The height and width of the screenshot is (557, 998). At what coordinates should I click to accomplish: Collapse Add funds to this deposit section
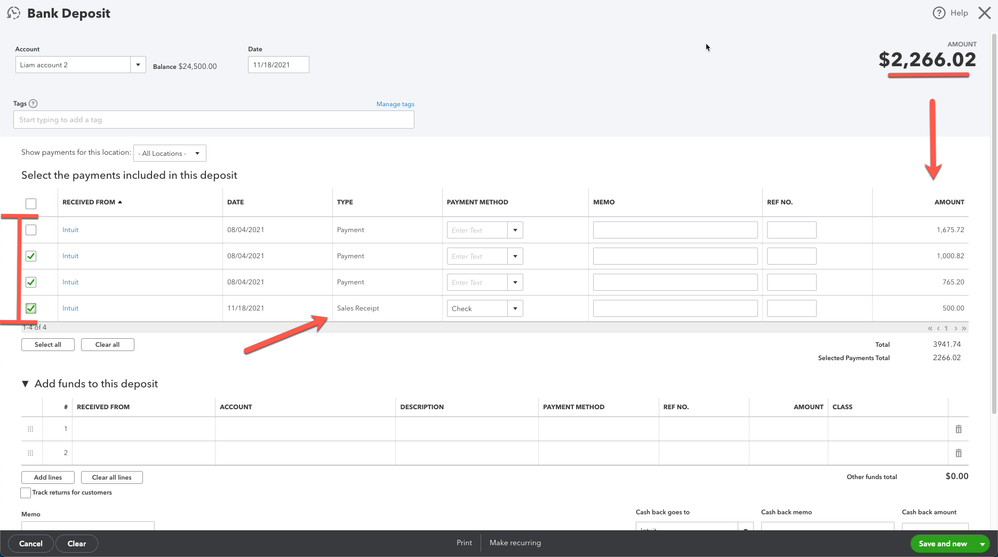pos(26,384)
